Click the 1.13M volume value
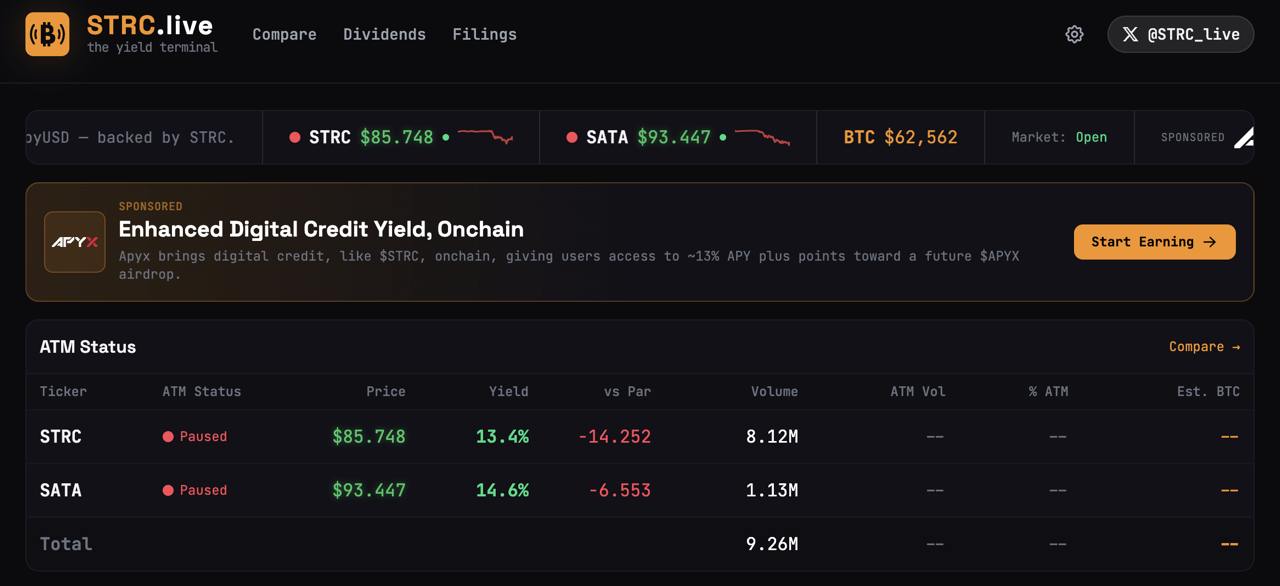This screenshot has width=1280, height=586. pos(772,490)
